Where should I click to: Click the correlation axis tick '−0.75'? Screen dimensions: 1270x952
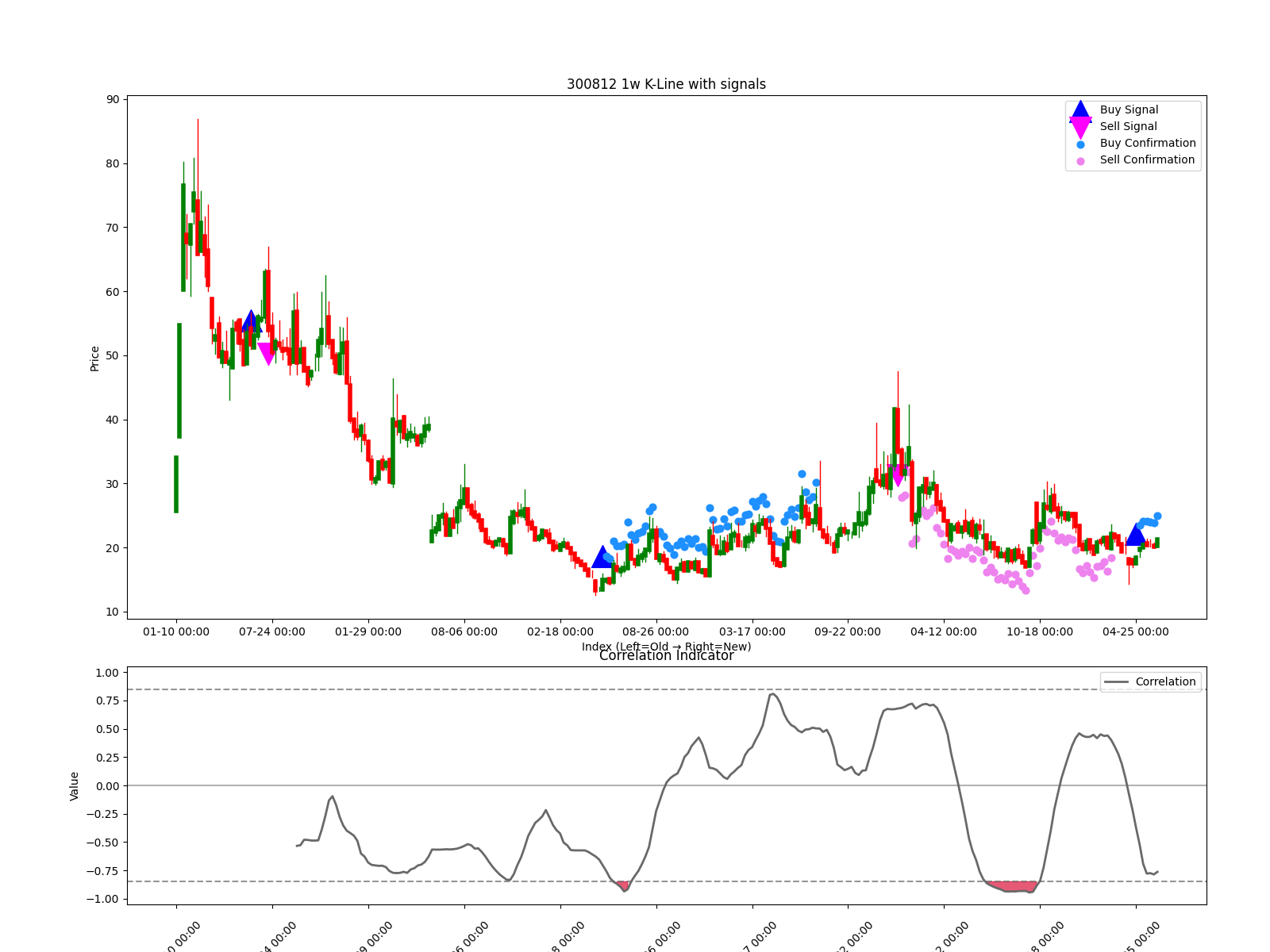point(103,871)
